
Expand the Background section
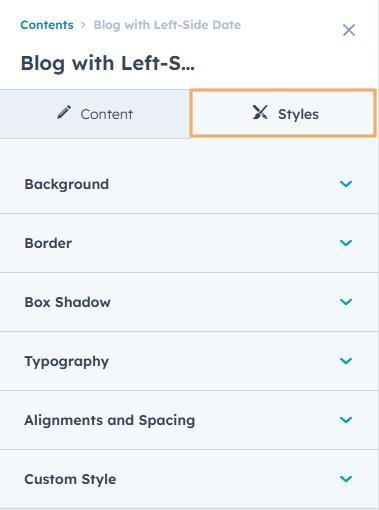(189, 184)
